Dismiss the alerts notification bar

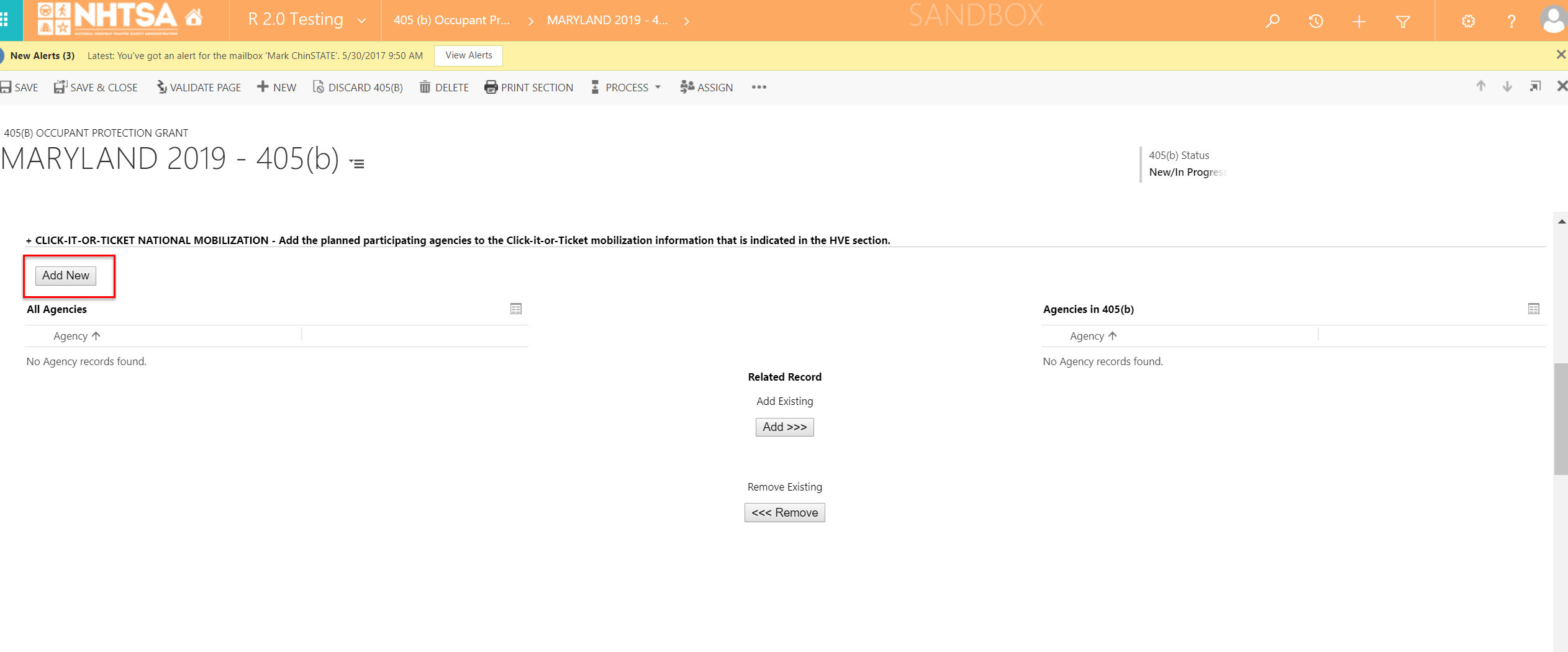coord(1561,55)
